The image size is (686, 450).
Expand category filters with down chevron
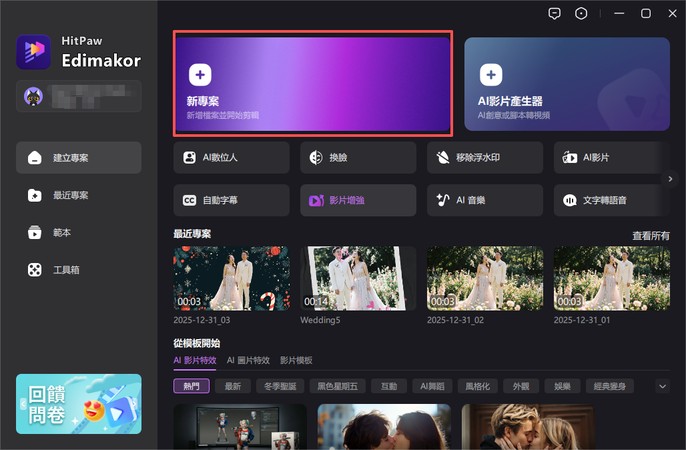pyautogui.click(x=662, y=386)
